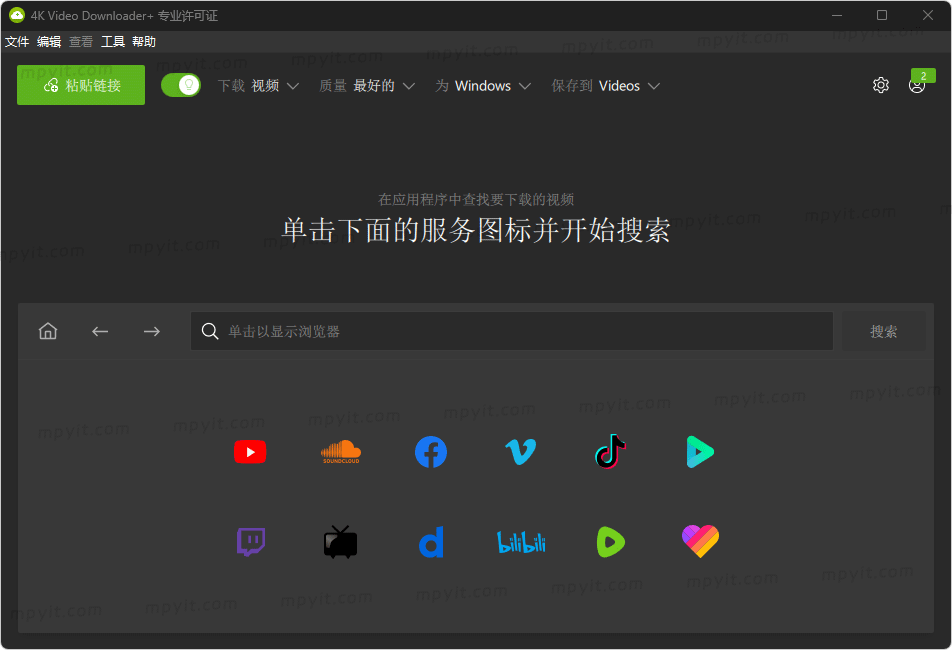Open the SoundCloud service icon
952x650 pixels.
341,452
